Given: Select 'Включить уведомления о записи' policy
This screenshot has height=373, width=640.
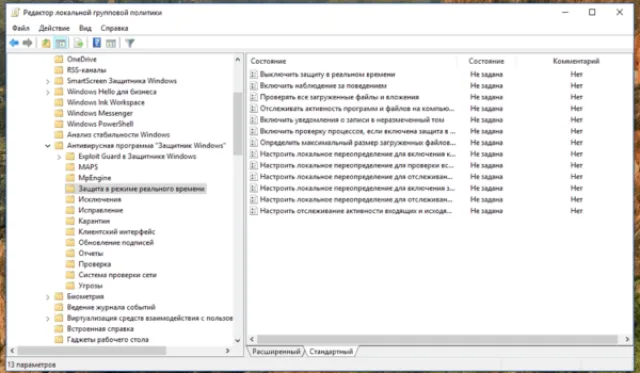Looking at the screenshot, I should click(352, 120).
